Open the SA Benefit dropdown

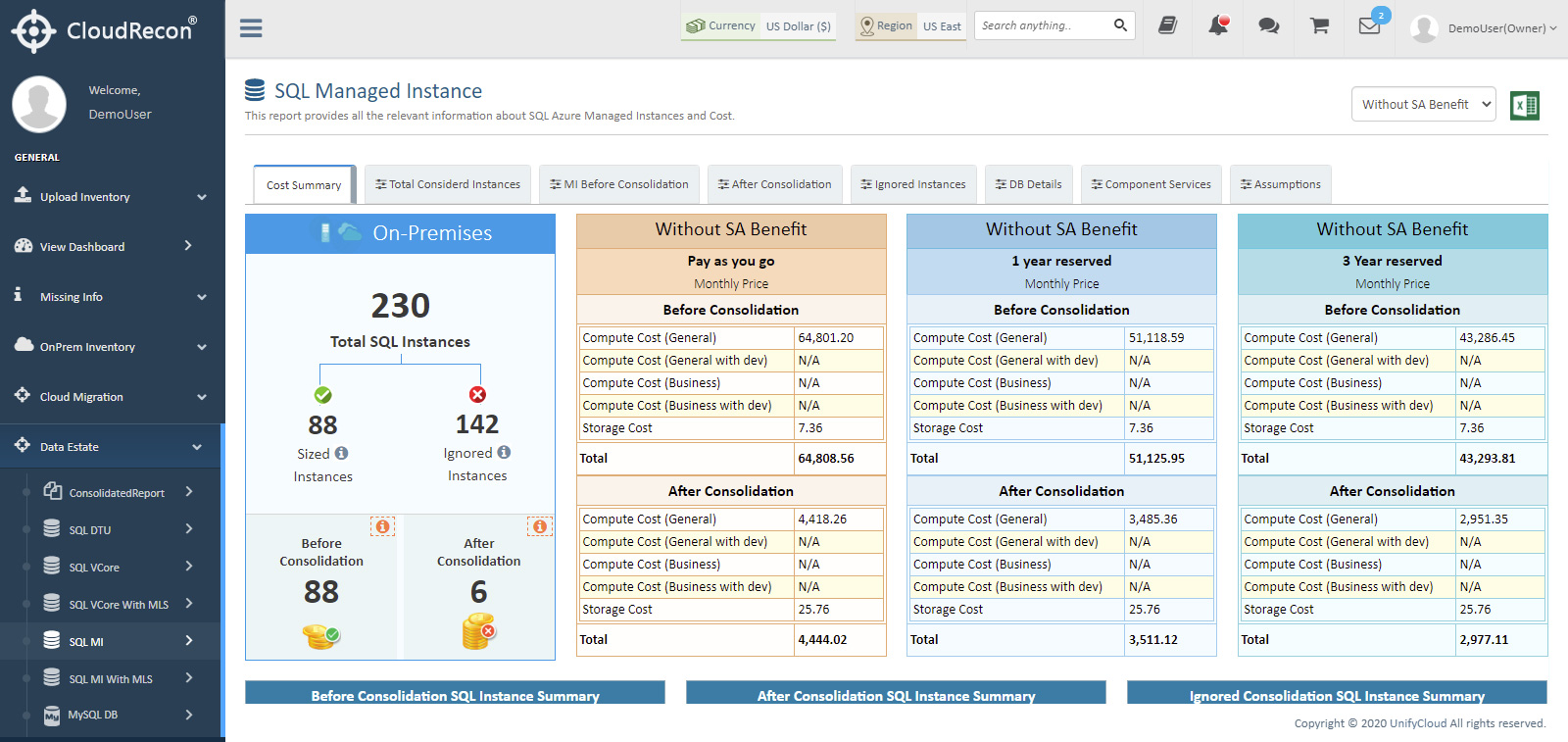[1424, 104]
